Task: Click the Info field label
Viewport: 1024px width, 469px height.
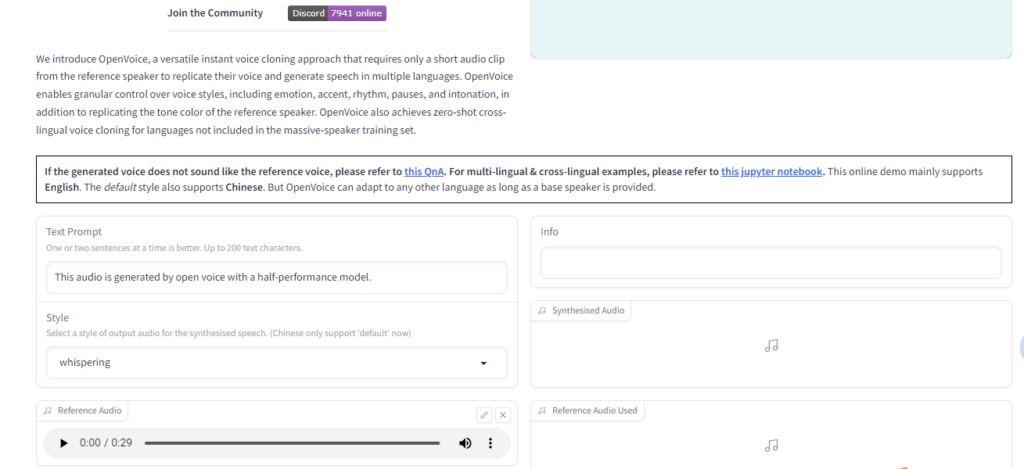Action: coord(549,232)
